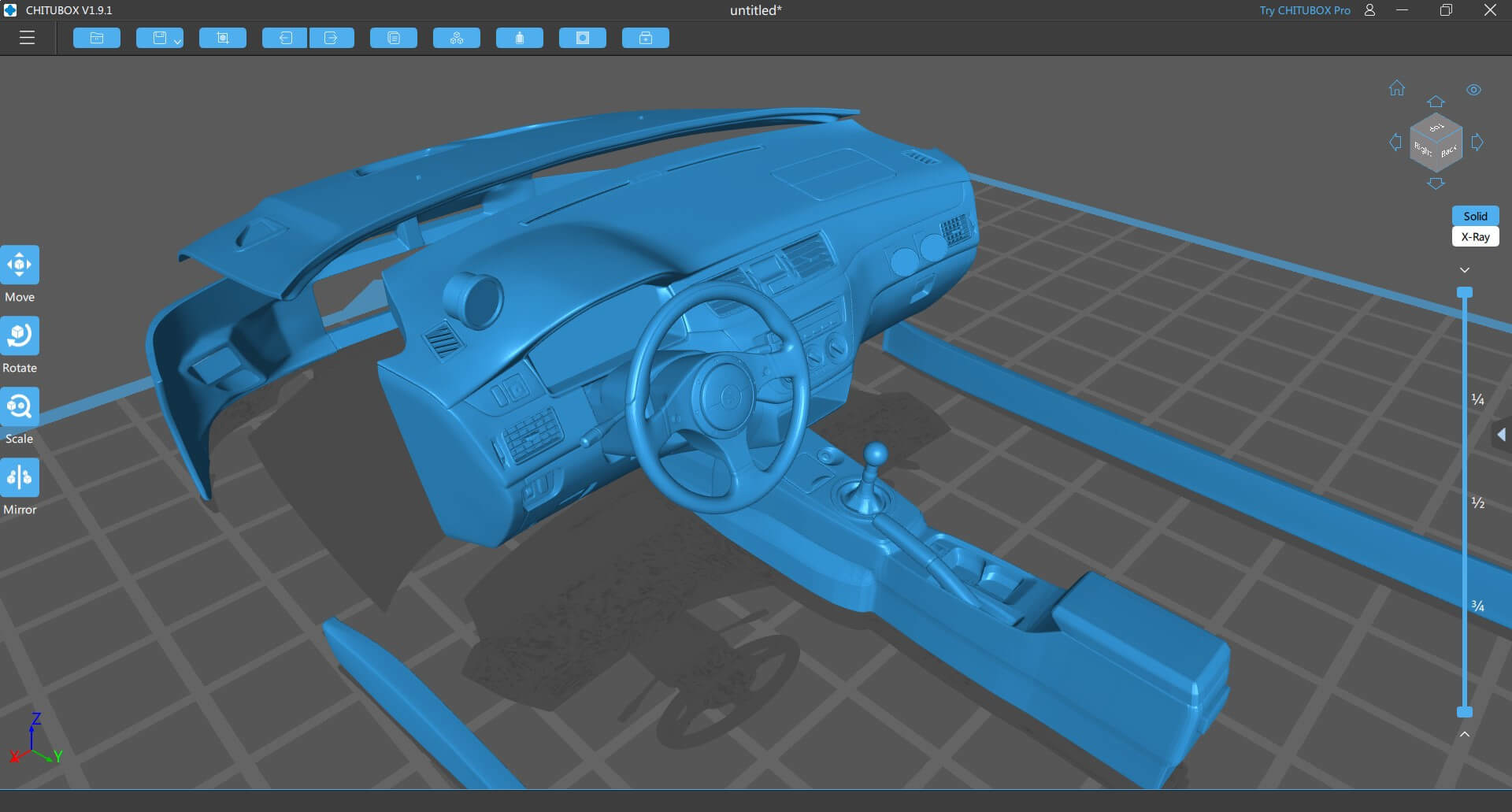The image size is (1512, 812).
Task: Click the top handle of layer slider
Action: point(1464,293)
